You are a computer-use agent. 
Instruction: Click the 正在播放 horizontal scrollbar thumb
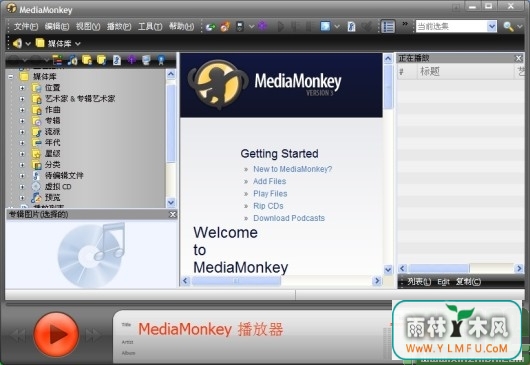[x=438, y=268]
